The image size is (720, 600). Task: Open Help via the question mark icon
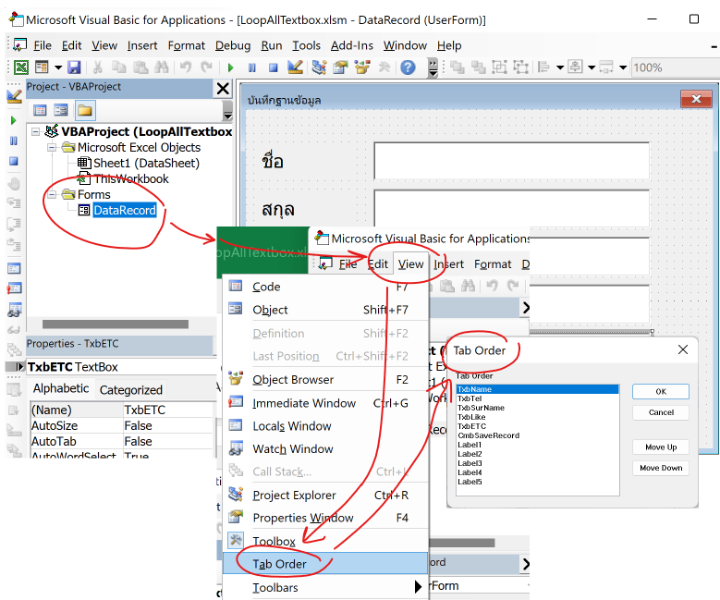pos(408,67)
